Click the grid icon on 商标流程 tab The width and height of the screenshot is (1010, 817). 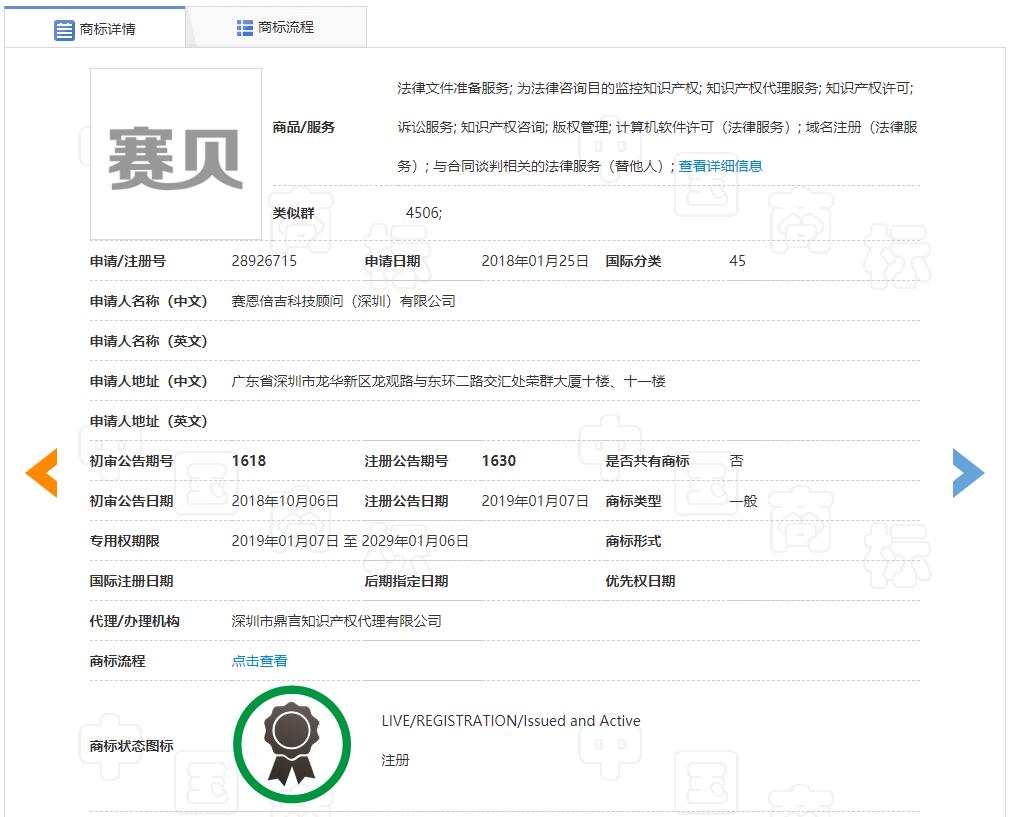click(245, 28)
